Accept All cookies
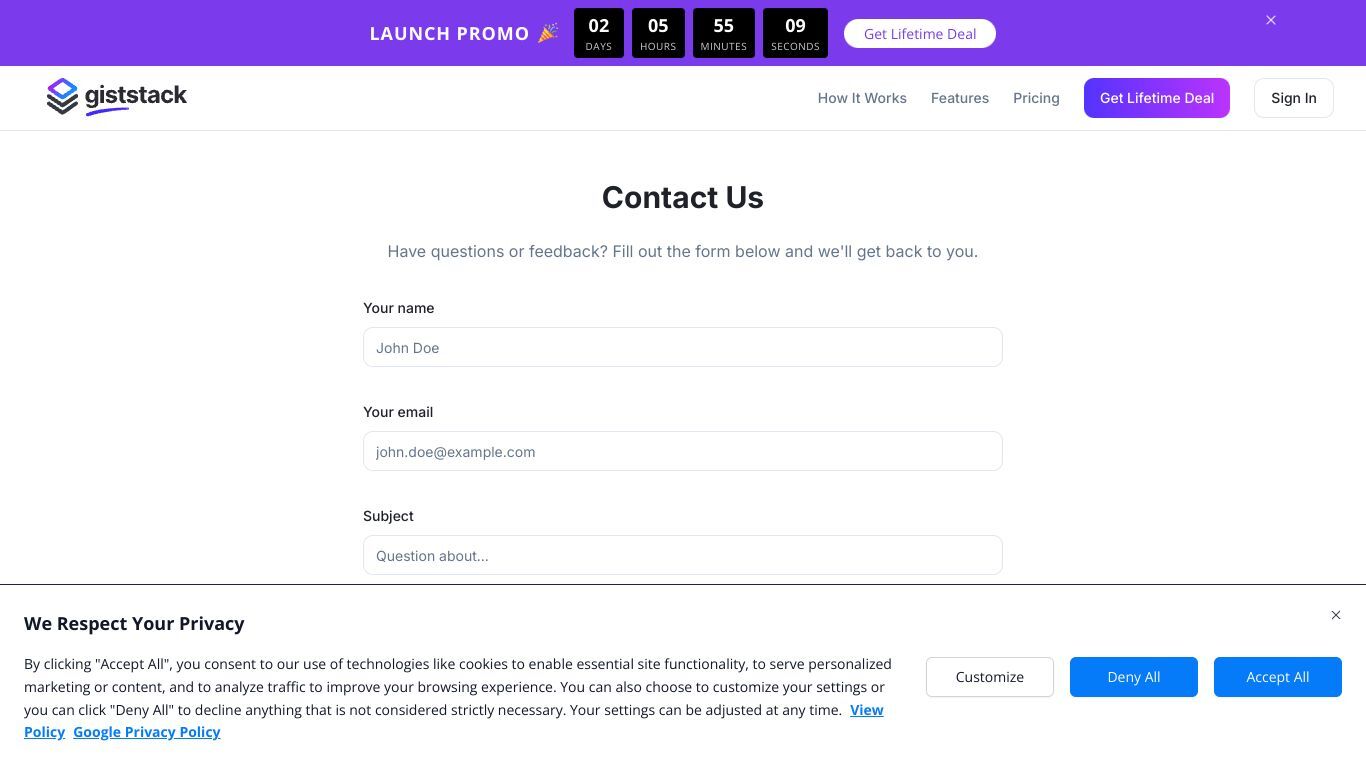Image resolution: width=1366 pixels, height=768 pixels. 1278,677
